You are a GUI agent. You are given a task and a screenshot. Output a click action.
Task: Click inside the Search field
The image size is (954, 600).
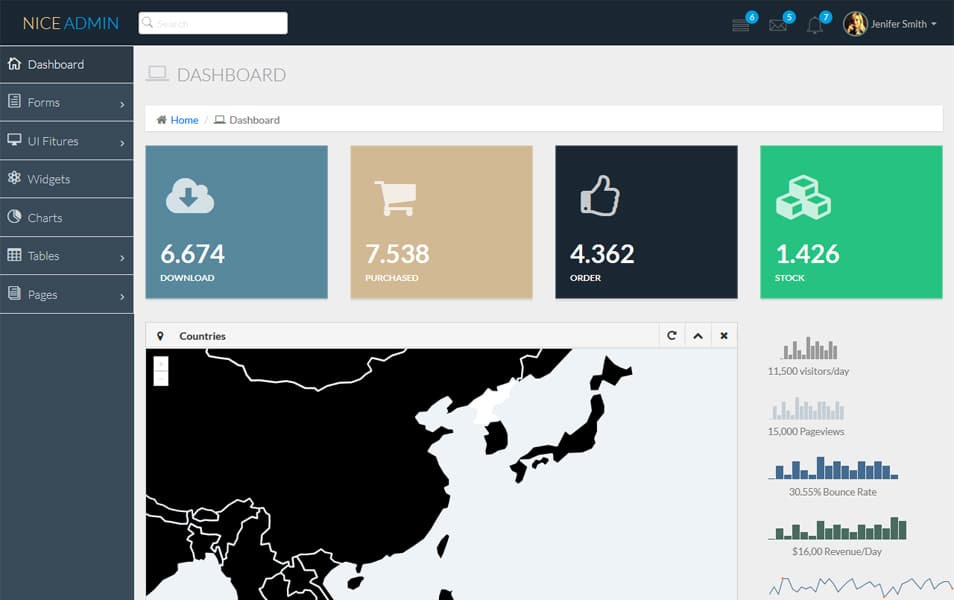point(212,22)
